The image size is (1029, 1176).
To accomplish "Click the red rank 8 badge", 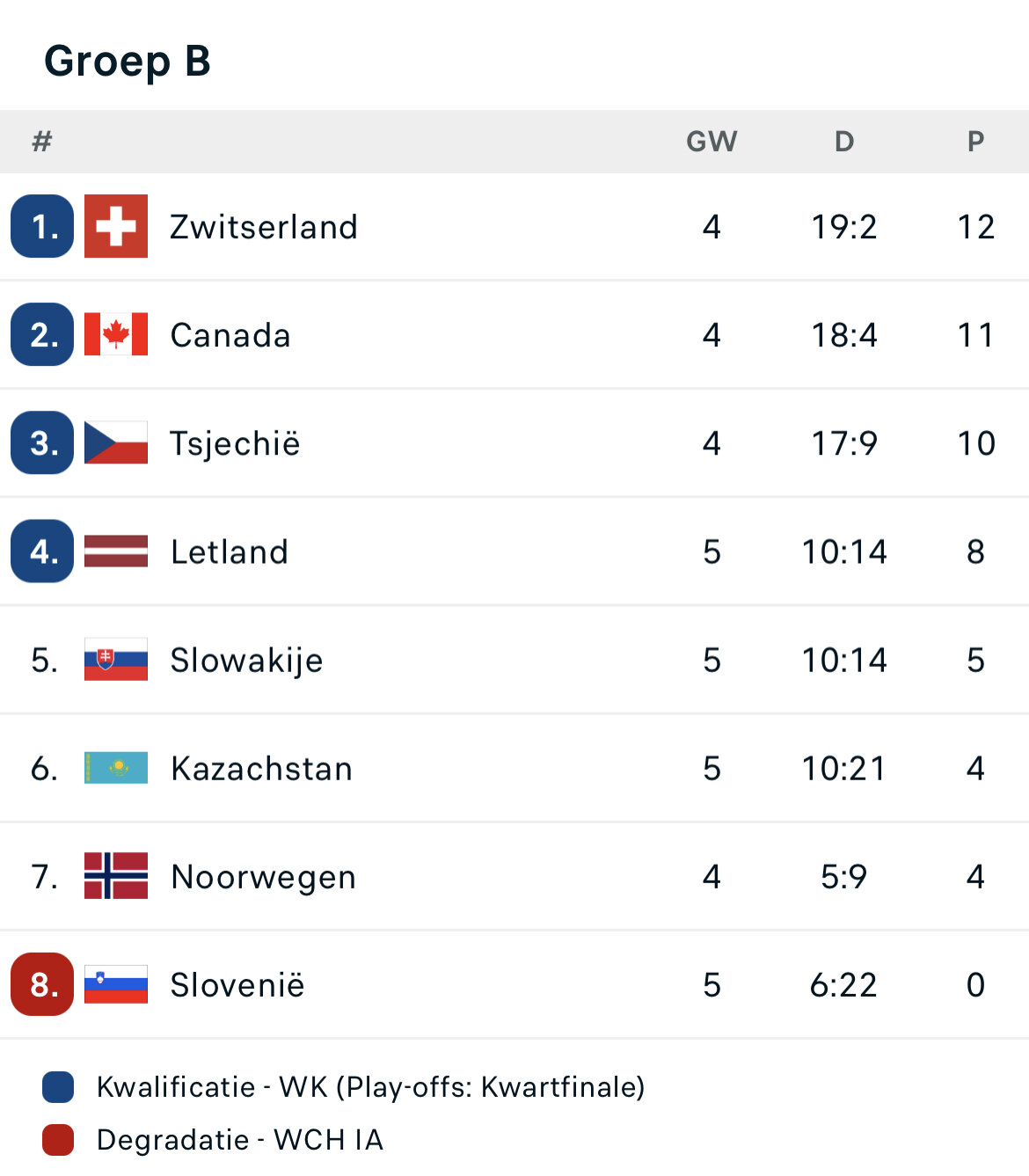I will [x=42, y=984].
